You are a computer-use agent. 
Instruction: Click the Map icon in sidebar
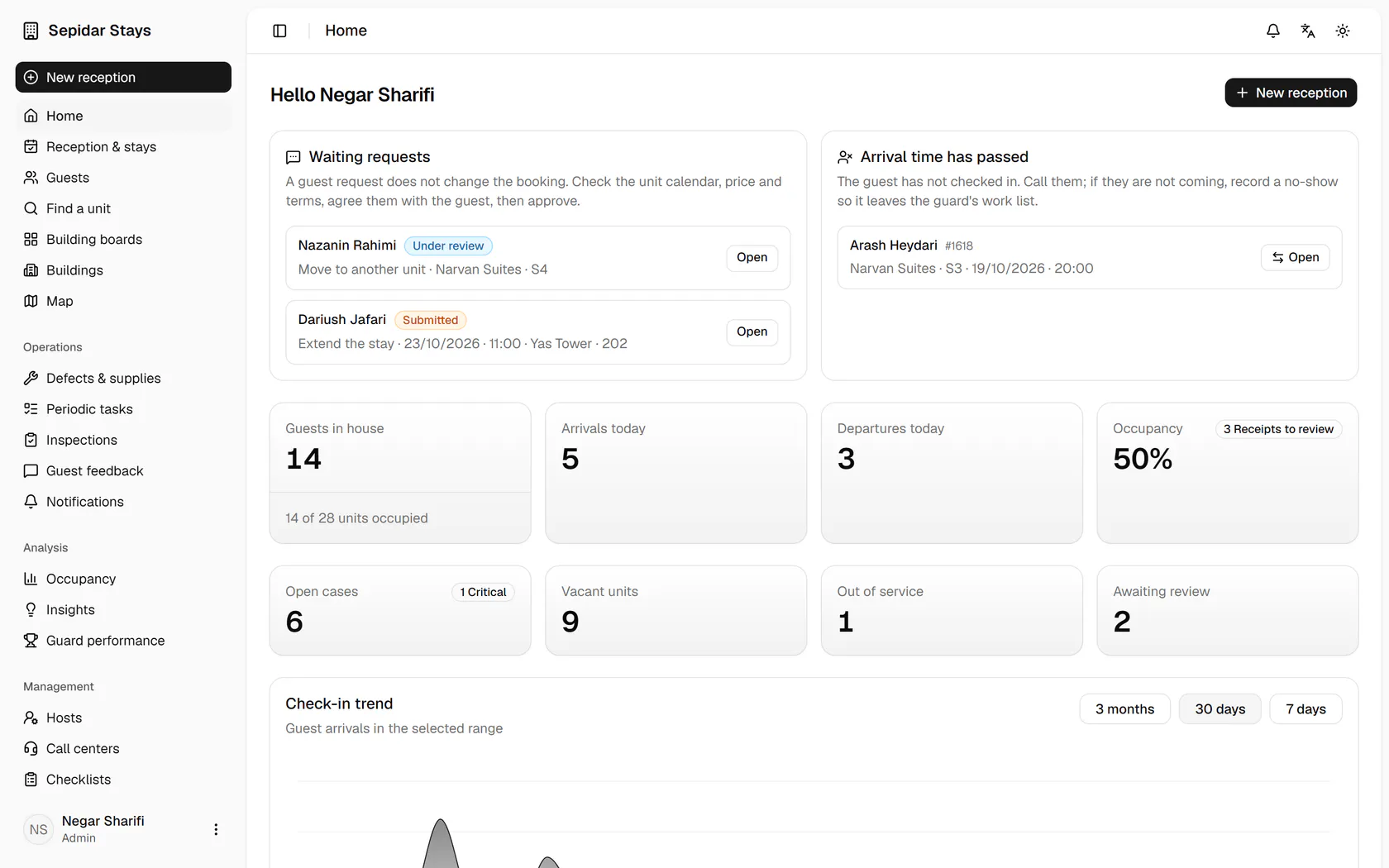pyautogui.click(x=31, y=301)
